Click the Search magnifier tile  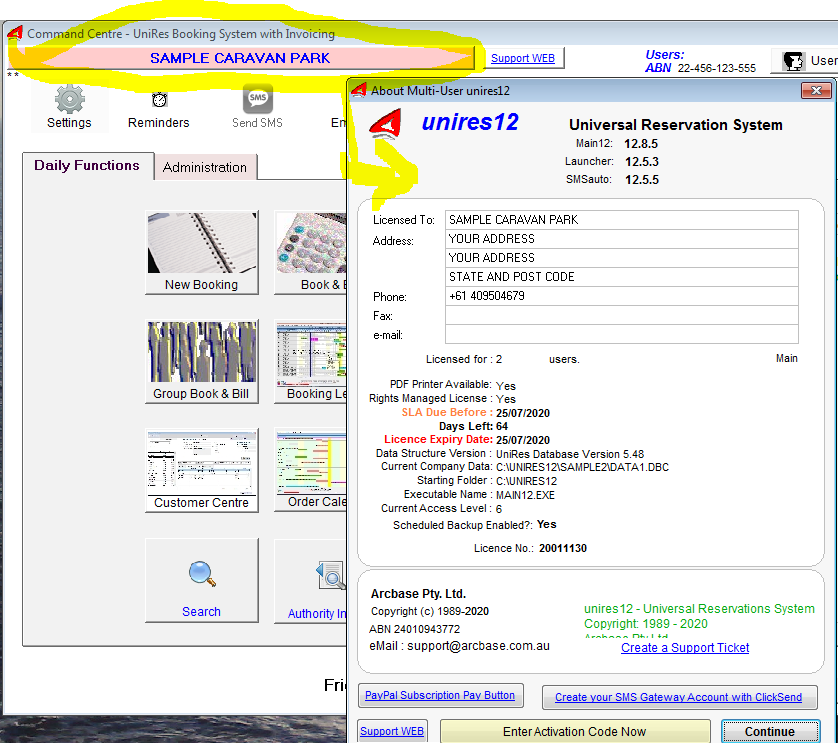click(201, 581)
